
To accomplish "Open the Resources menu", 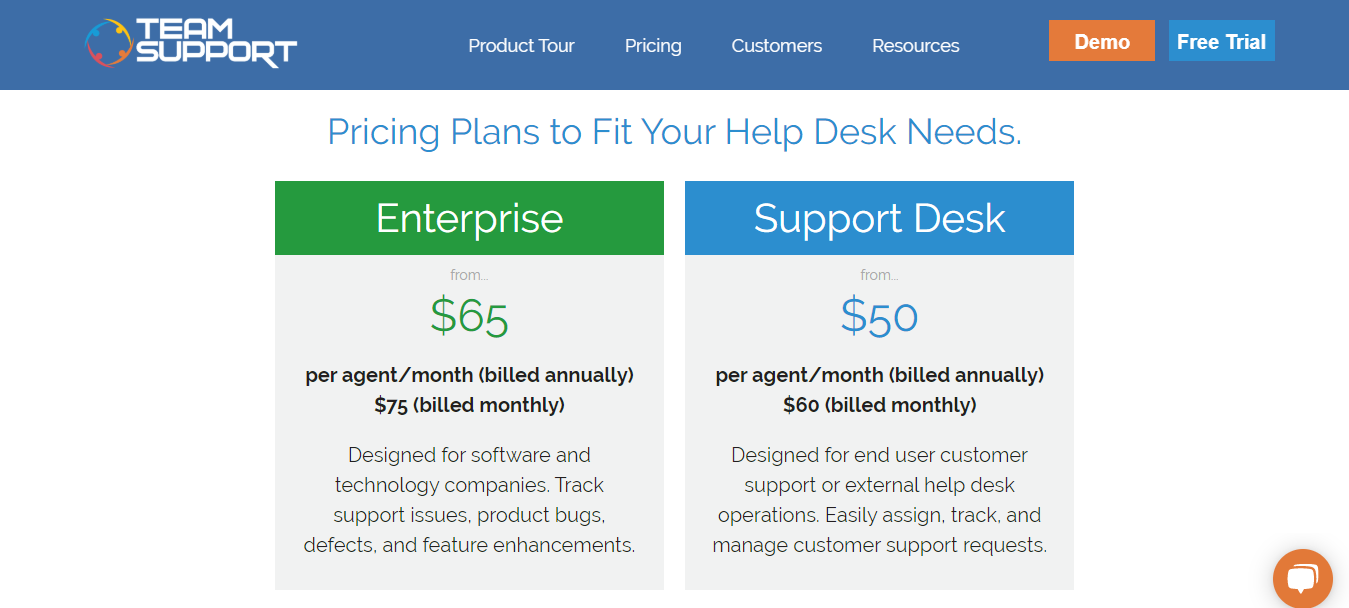I will coord(915,45).
